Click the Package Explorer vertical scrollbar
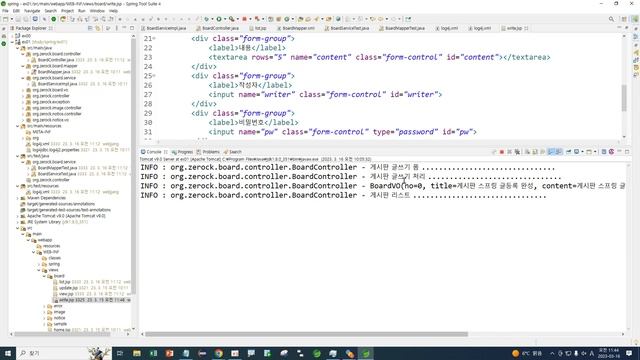The height and width of the screenshot is (360, 640). [133, 165]
